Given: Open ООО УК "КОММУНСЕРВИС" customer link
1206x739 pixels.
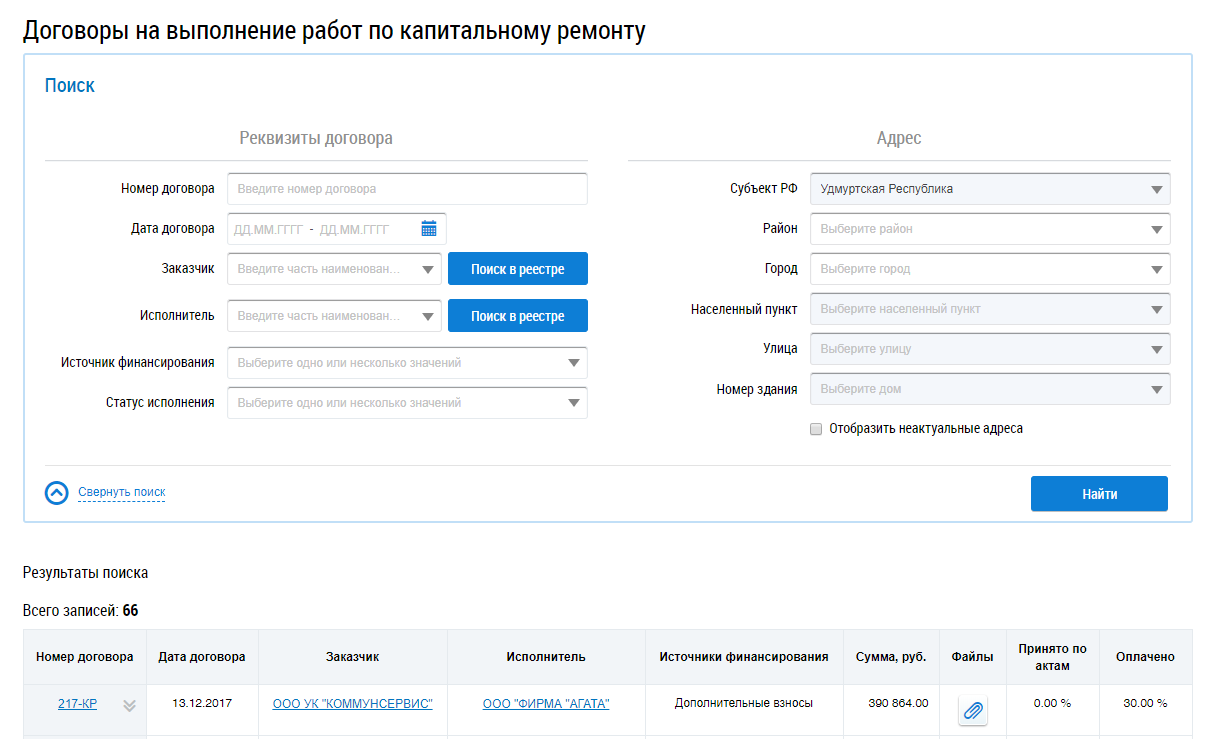Looking at the screenshot, I should click(x=352, y=704).
